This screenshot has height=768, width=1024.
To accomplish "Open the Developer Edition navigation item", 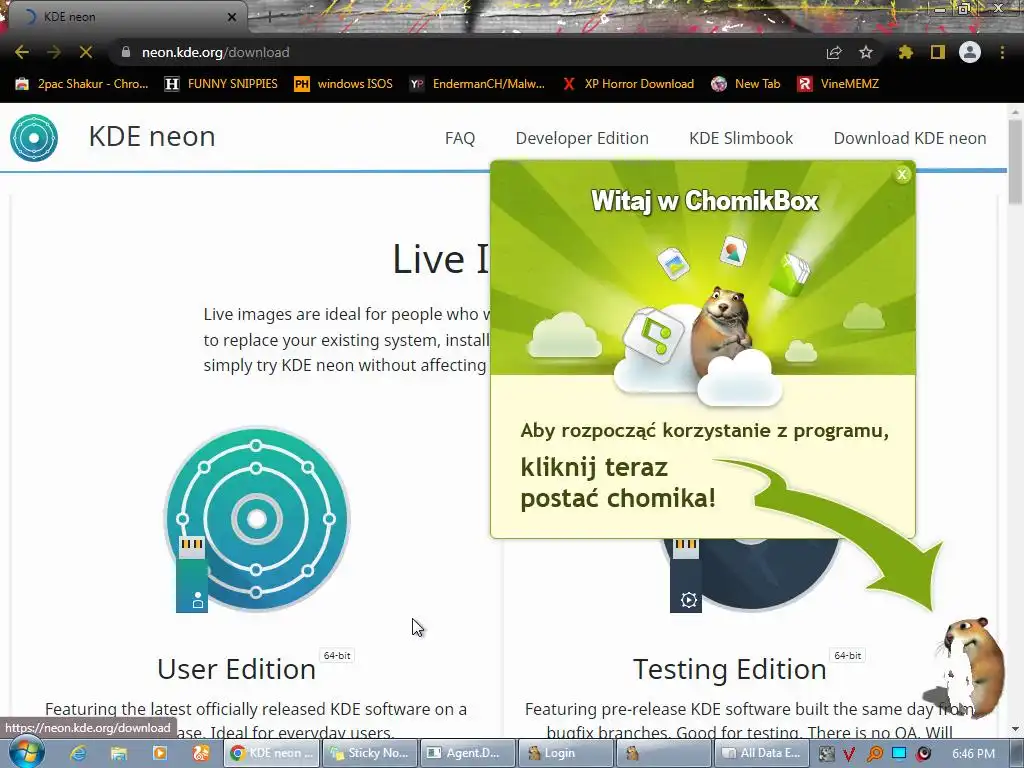I will (582, 138).
